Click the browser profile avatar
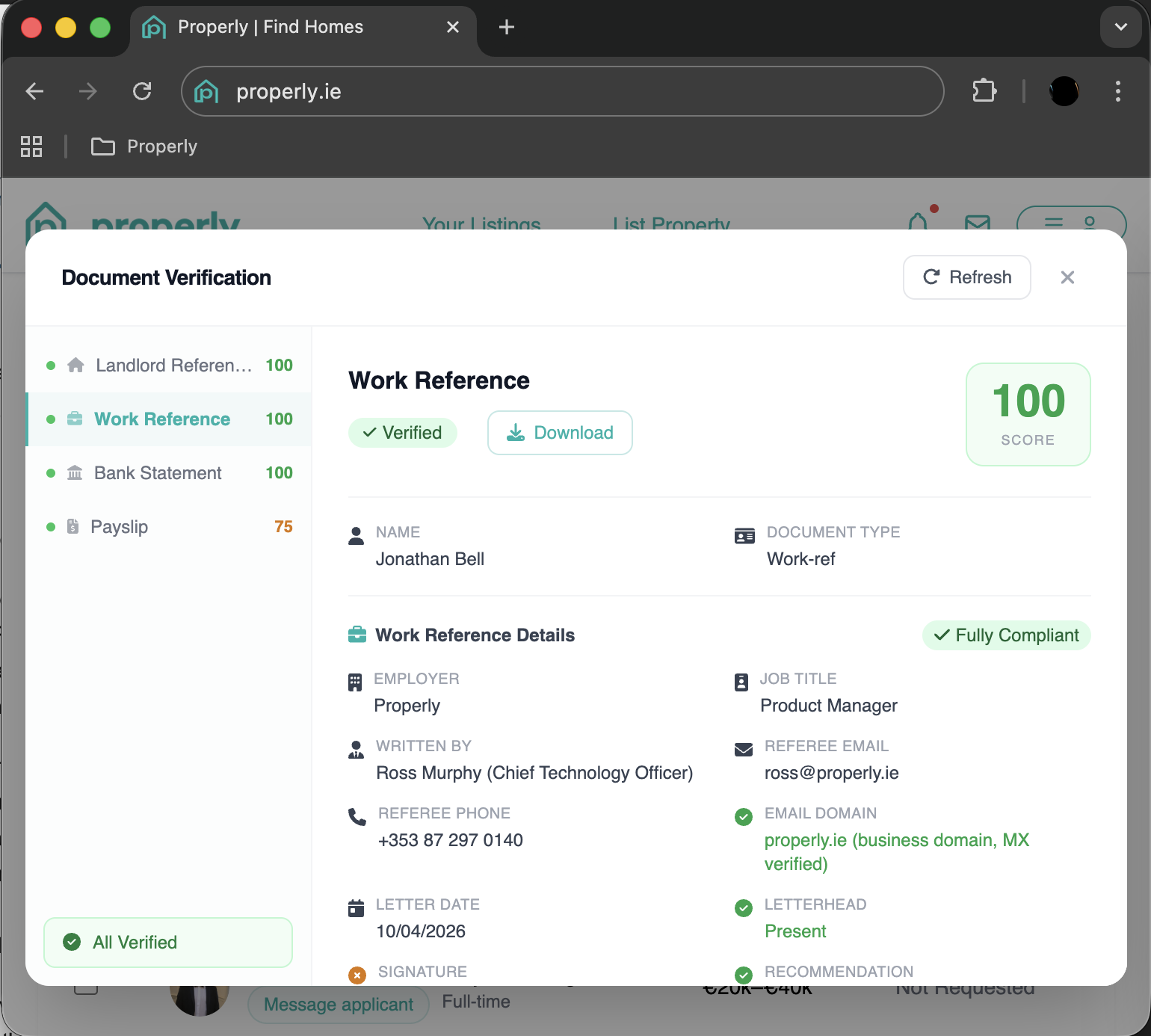 coord(1064,91)
